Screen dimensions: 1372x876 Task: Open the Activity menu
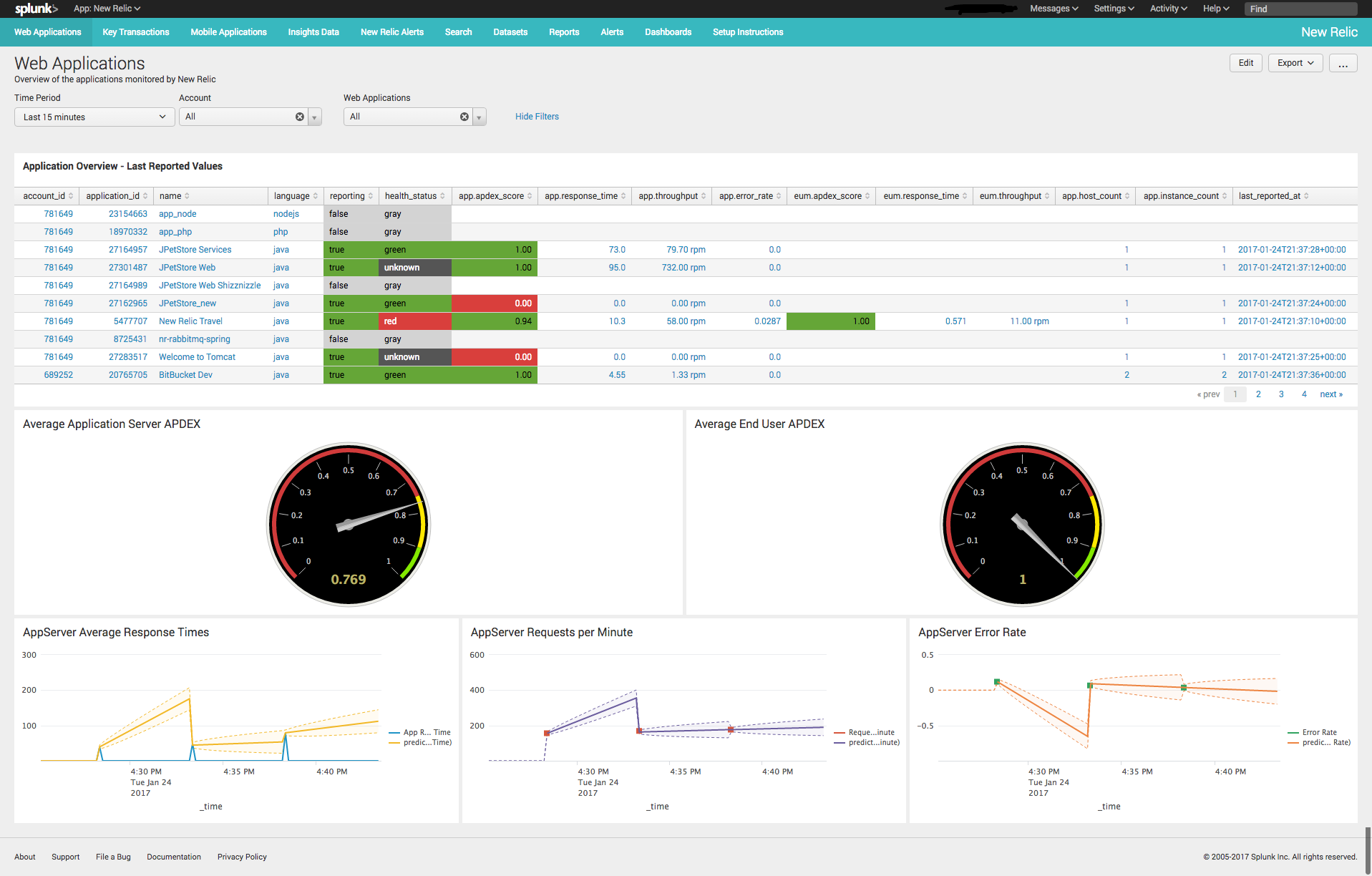click(x=1168, y=9)
